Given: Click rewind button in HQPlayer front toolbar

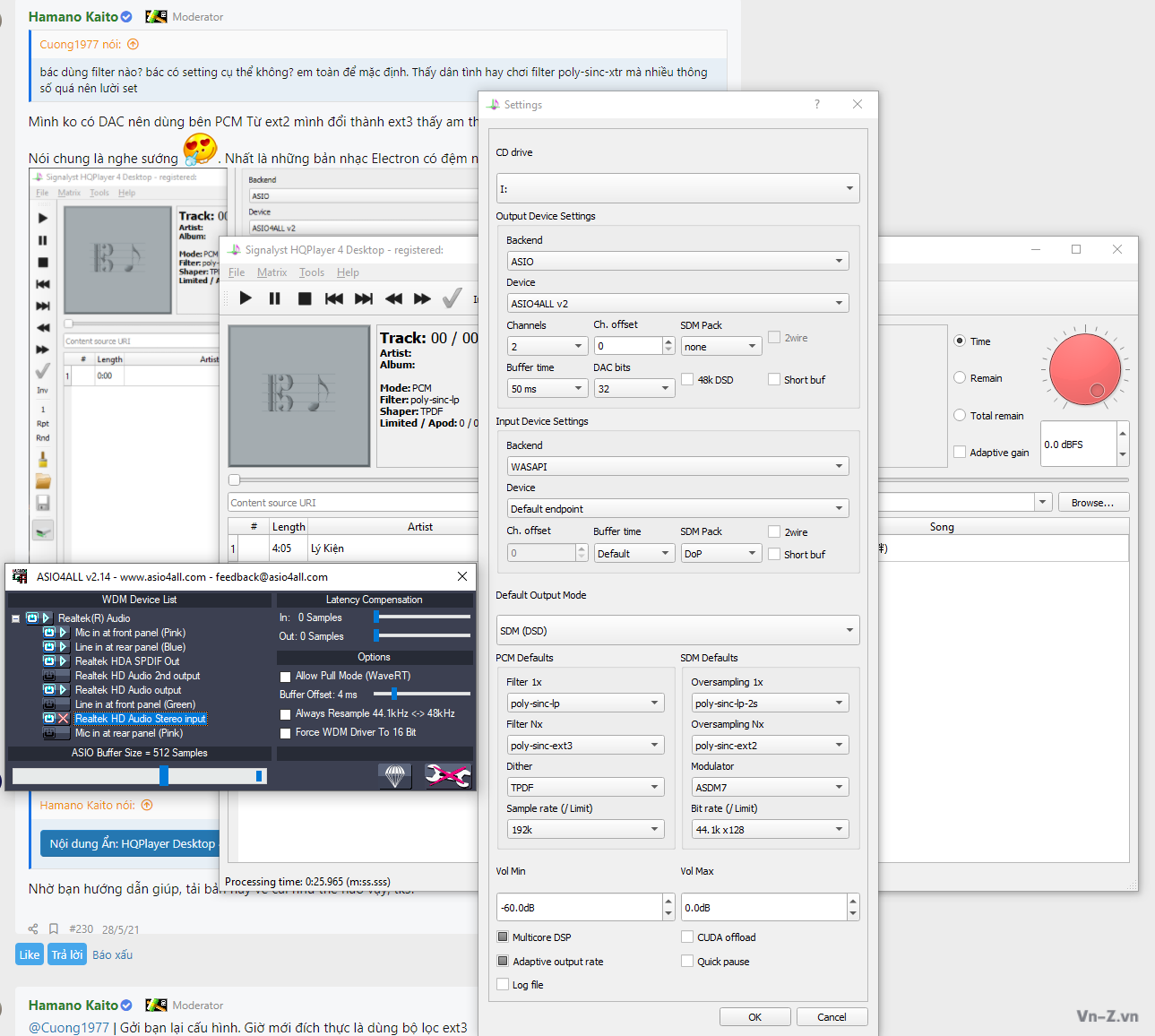Looking at the screenshot, I should (x=393, y=298).
